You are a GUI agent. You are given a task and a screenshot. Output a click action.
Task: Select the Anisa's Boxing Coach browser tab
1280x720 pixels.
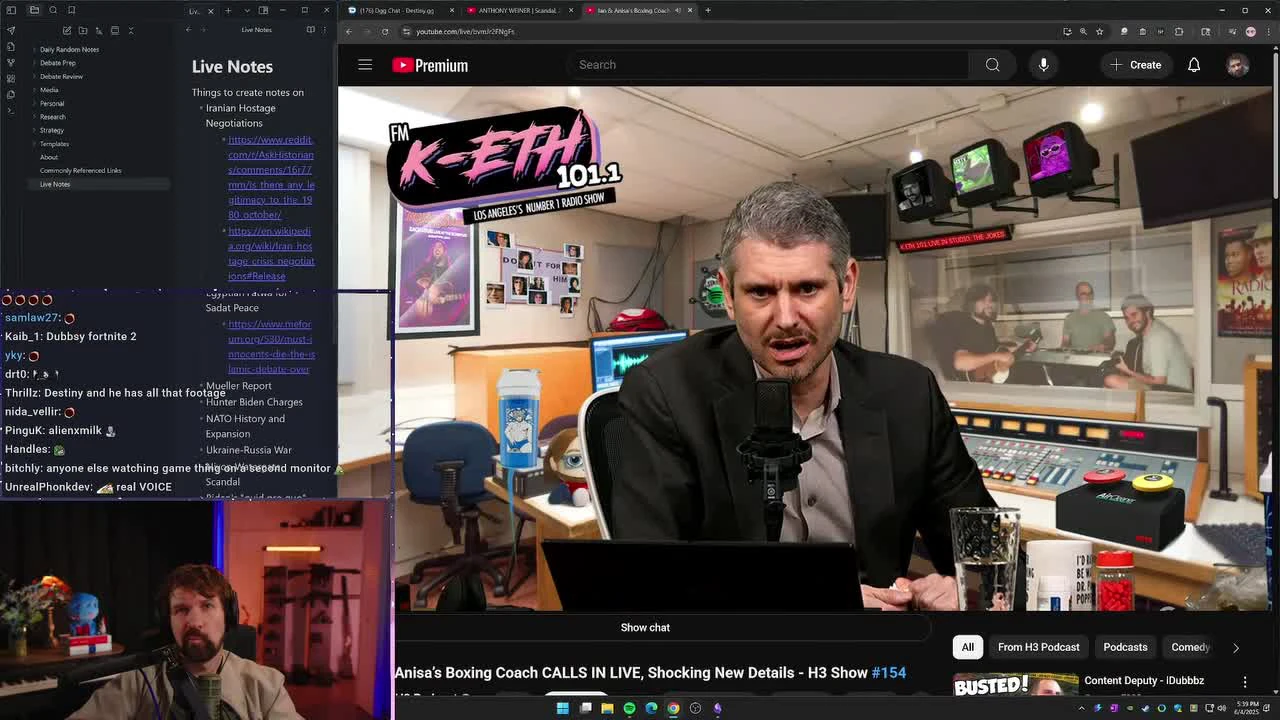pyautogui.click(x=638, y=10)
